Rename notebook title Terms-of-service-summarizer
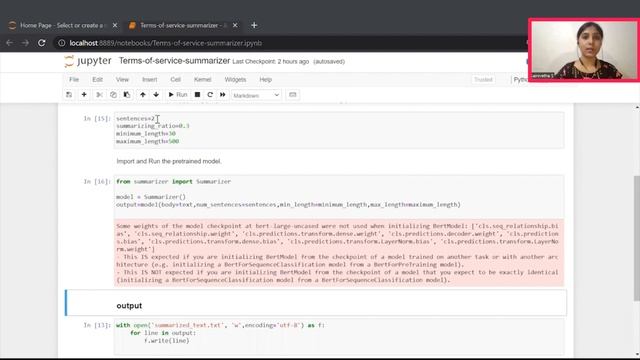This screenshot has height=360, width=640. tap(174, 61)
